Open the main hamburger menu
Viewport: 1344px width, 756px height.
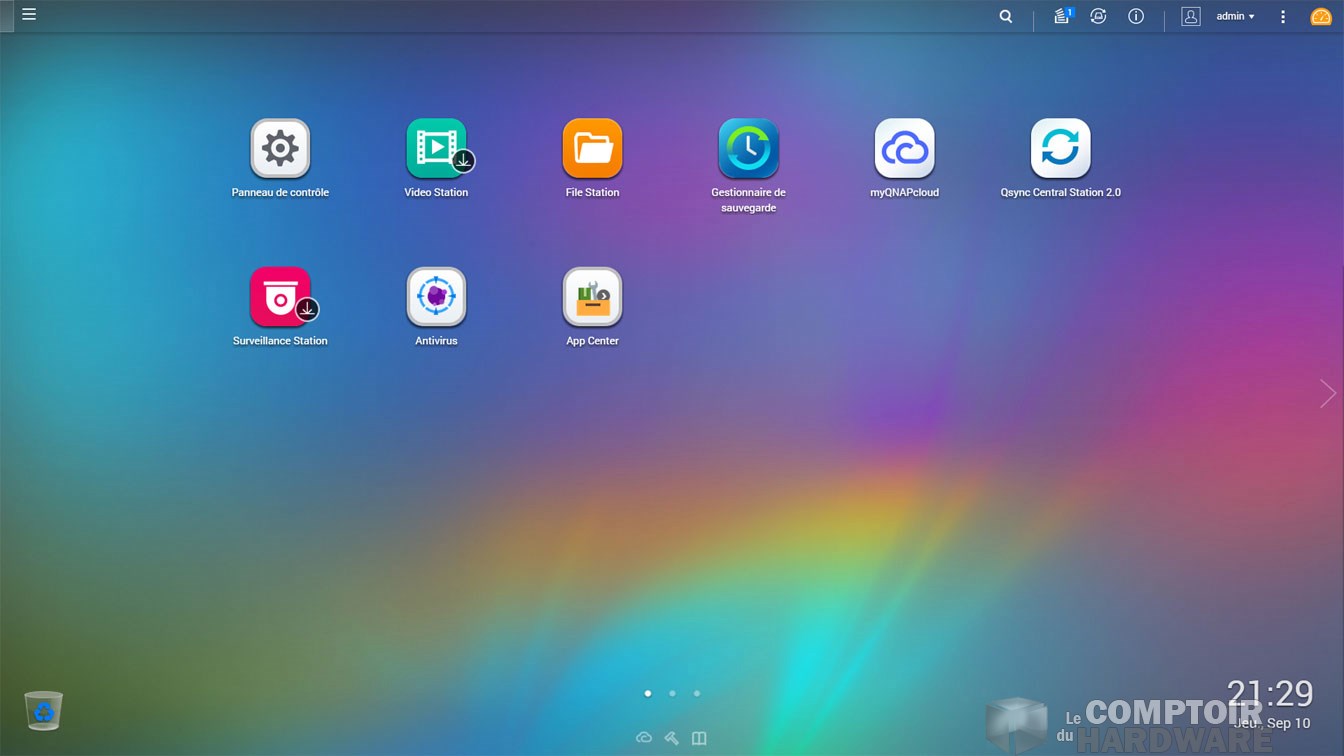(x=29, y=15)
